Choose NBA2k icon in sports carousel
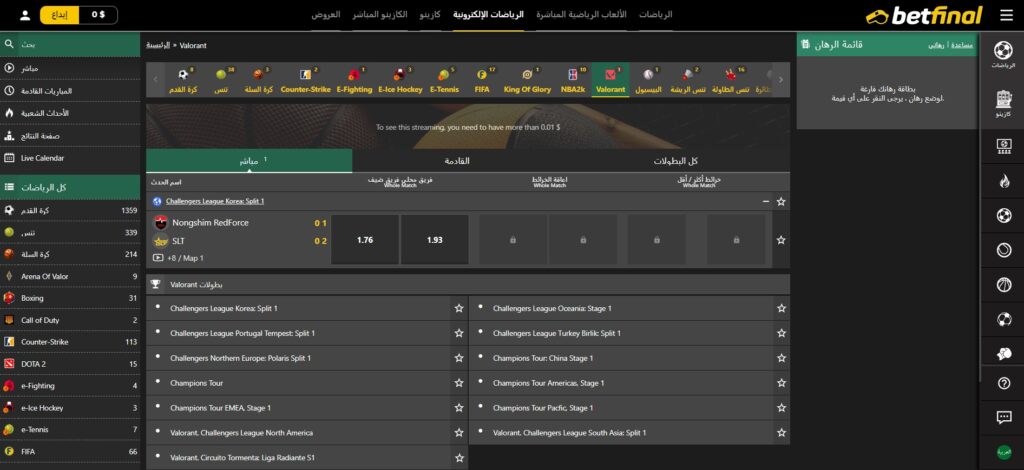 point(573,80)
